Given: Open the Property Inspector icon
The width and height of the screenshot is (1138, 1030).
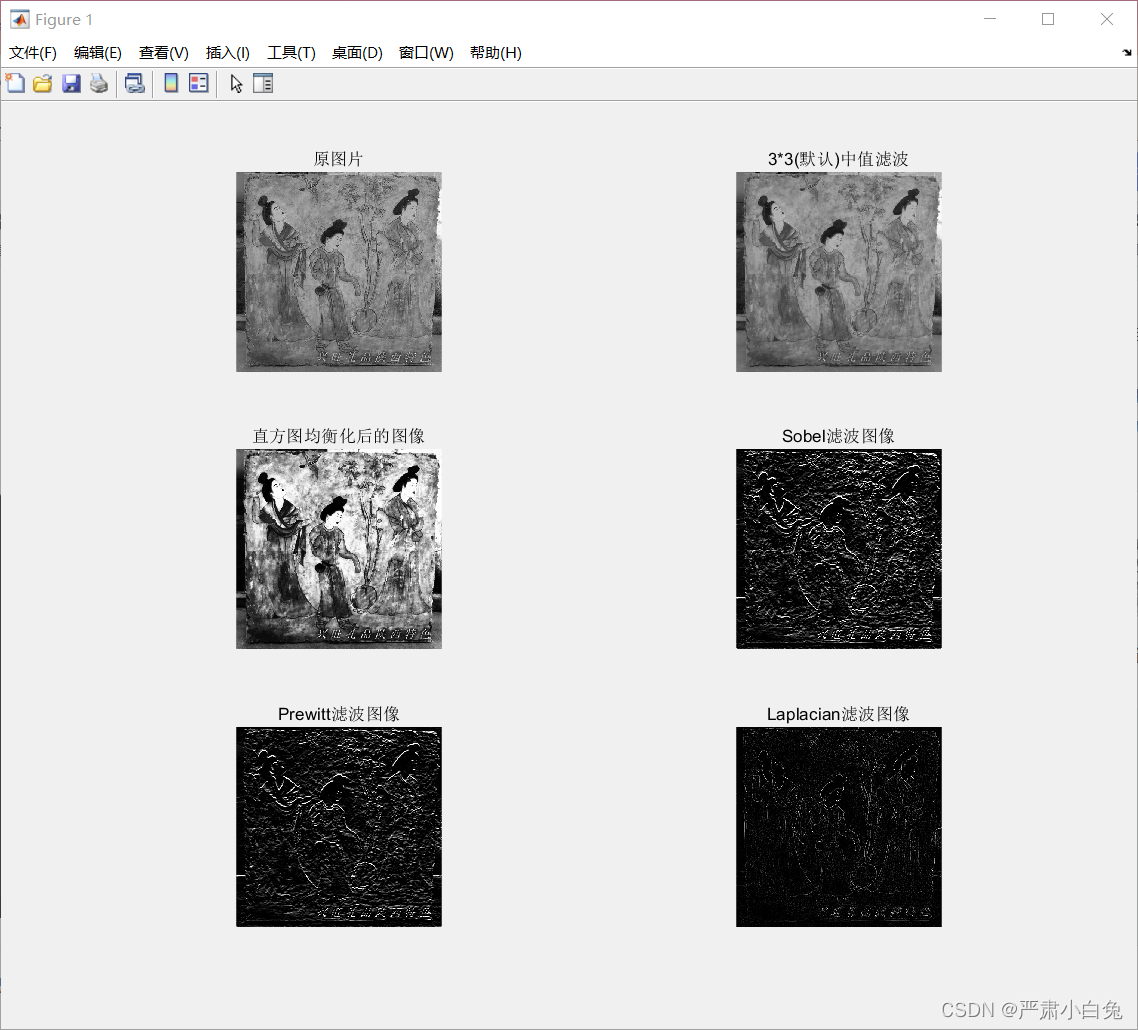Looking at the screenshot, I should click(263, 83).
